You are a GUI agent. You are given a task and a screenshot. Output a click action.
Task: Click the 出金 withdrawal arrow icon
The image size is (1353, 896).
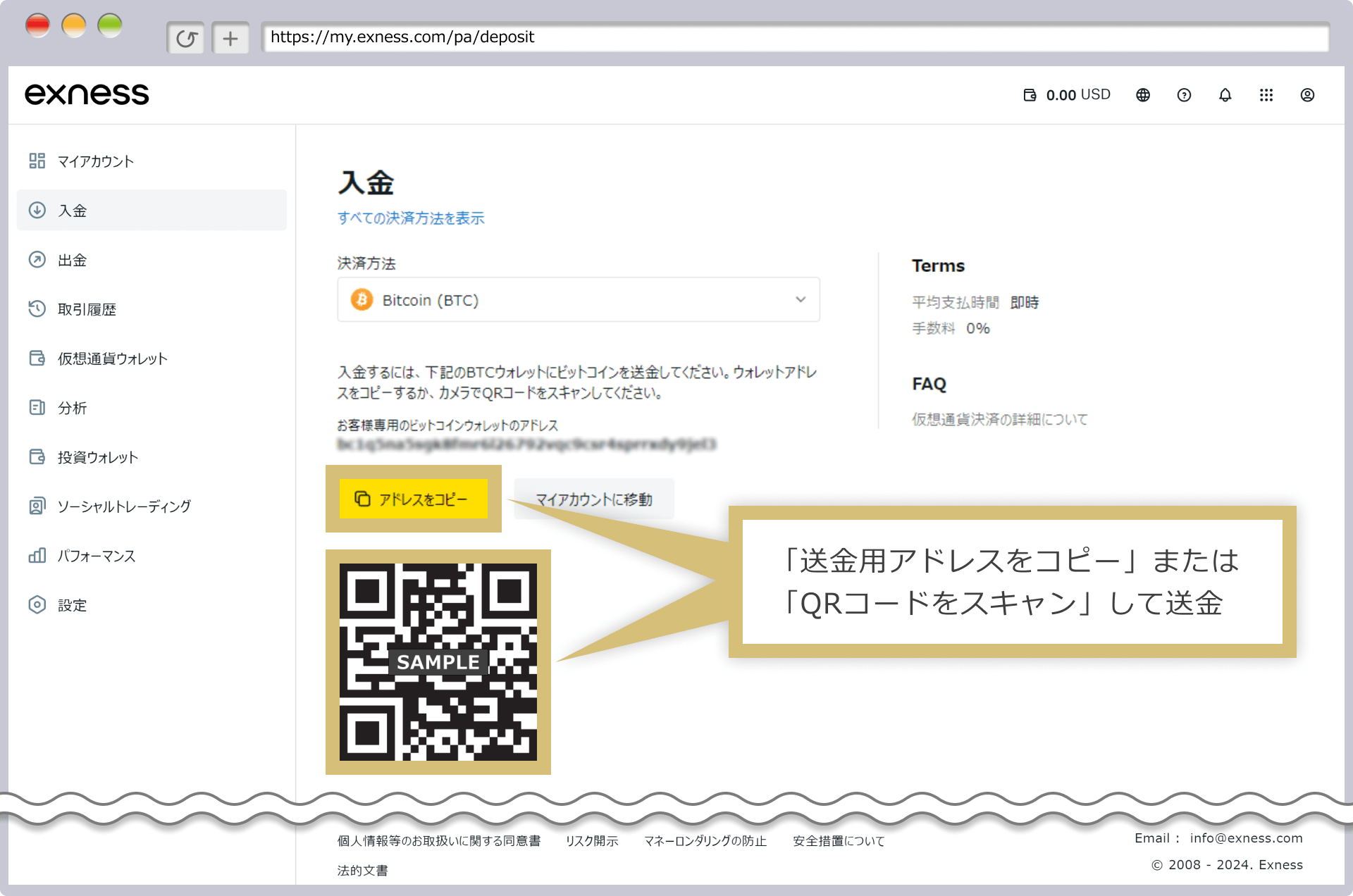(37, 260)
